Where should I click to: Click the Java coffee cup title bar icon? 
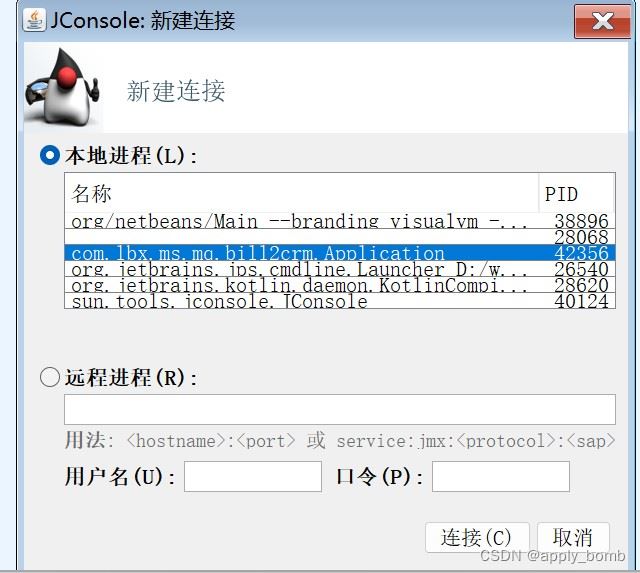click(x=34, y=20)
